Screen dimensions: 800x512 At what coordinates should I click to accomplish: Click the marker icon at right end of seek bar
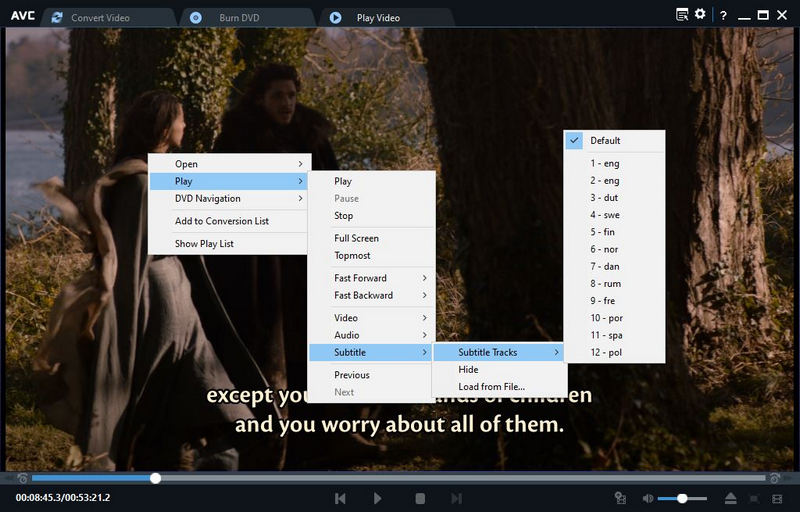pos(775,478)
